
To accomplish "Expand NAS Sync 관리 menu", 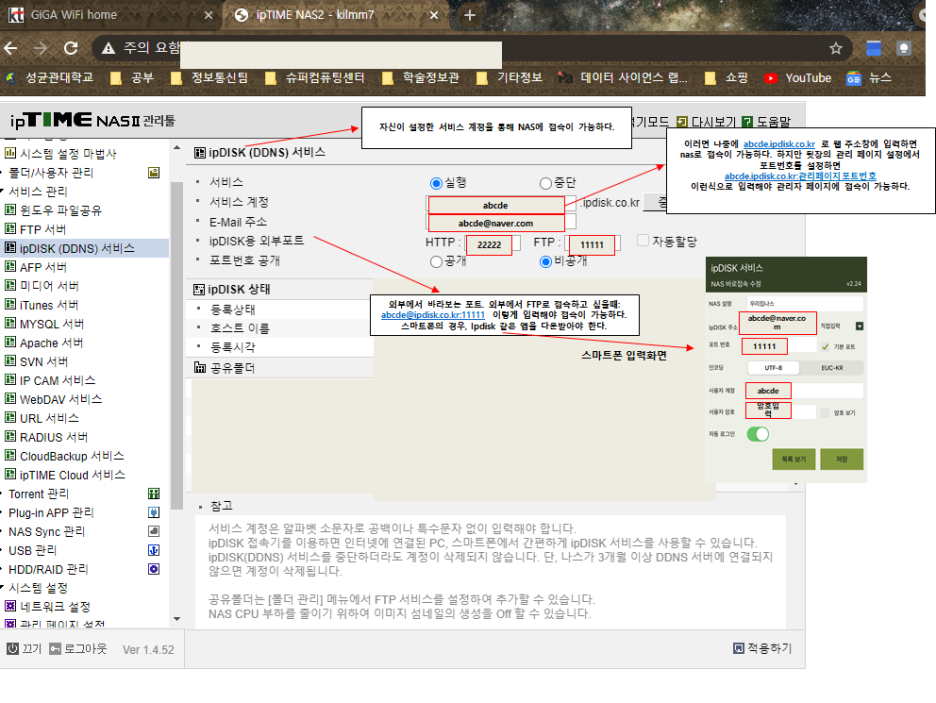I will click(47, 531).
